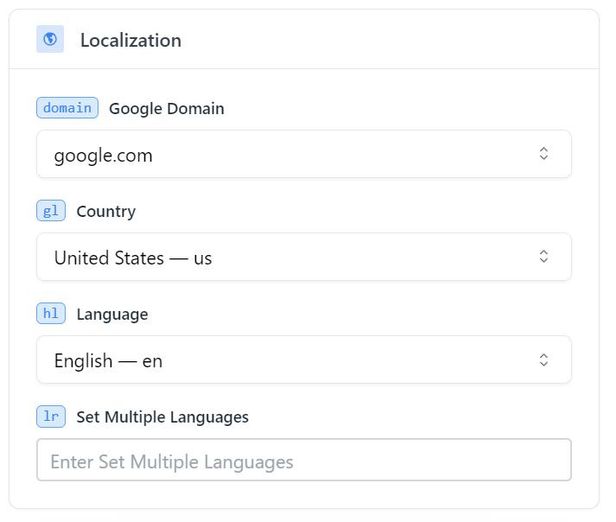Click the globe Localization icon
Screen dimensions: 616x522
pyautogui.click(x=50, y=39)
